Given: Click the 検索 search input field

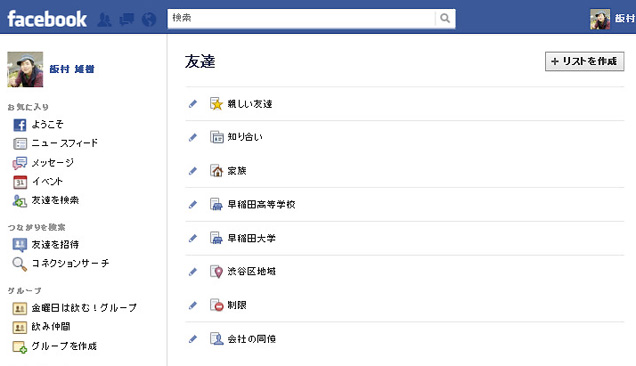Looking at the screenshot, I should pos(301,18).
